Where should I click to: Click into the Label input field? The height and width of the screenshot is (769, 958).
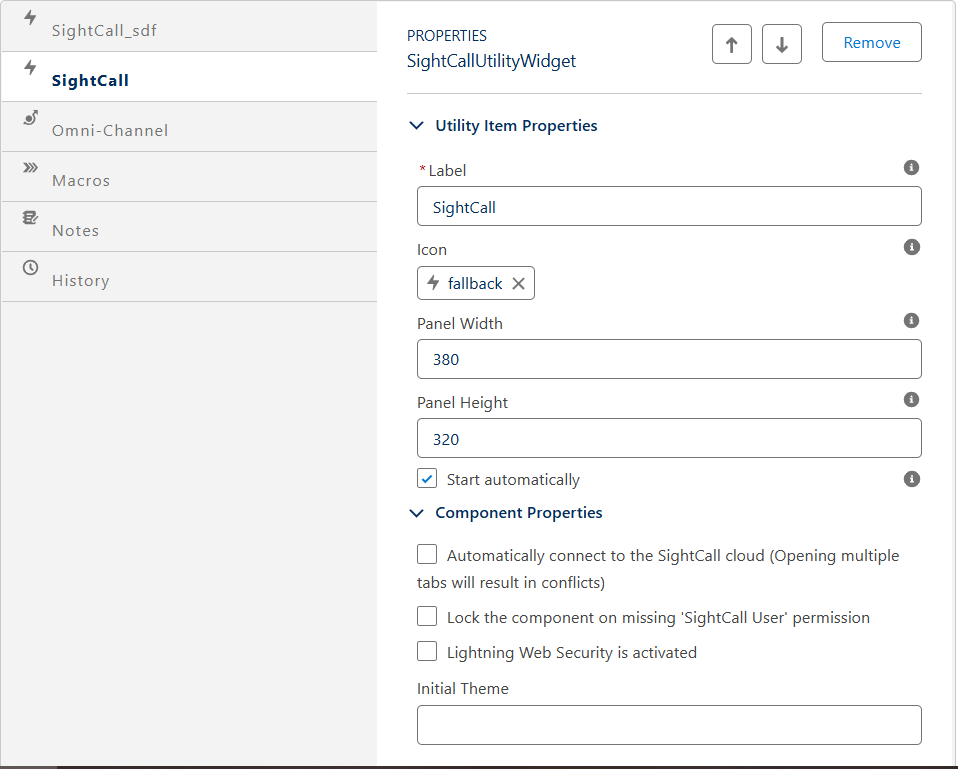669,206
